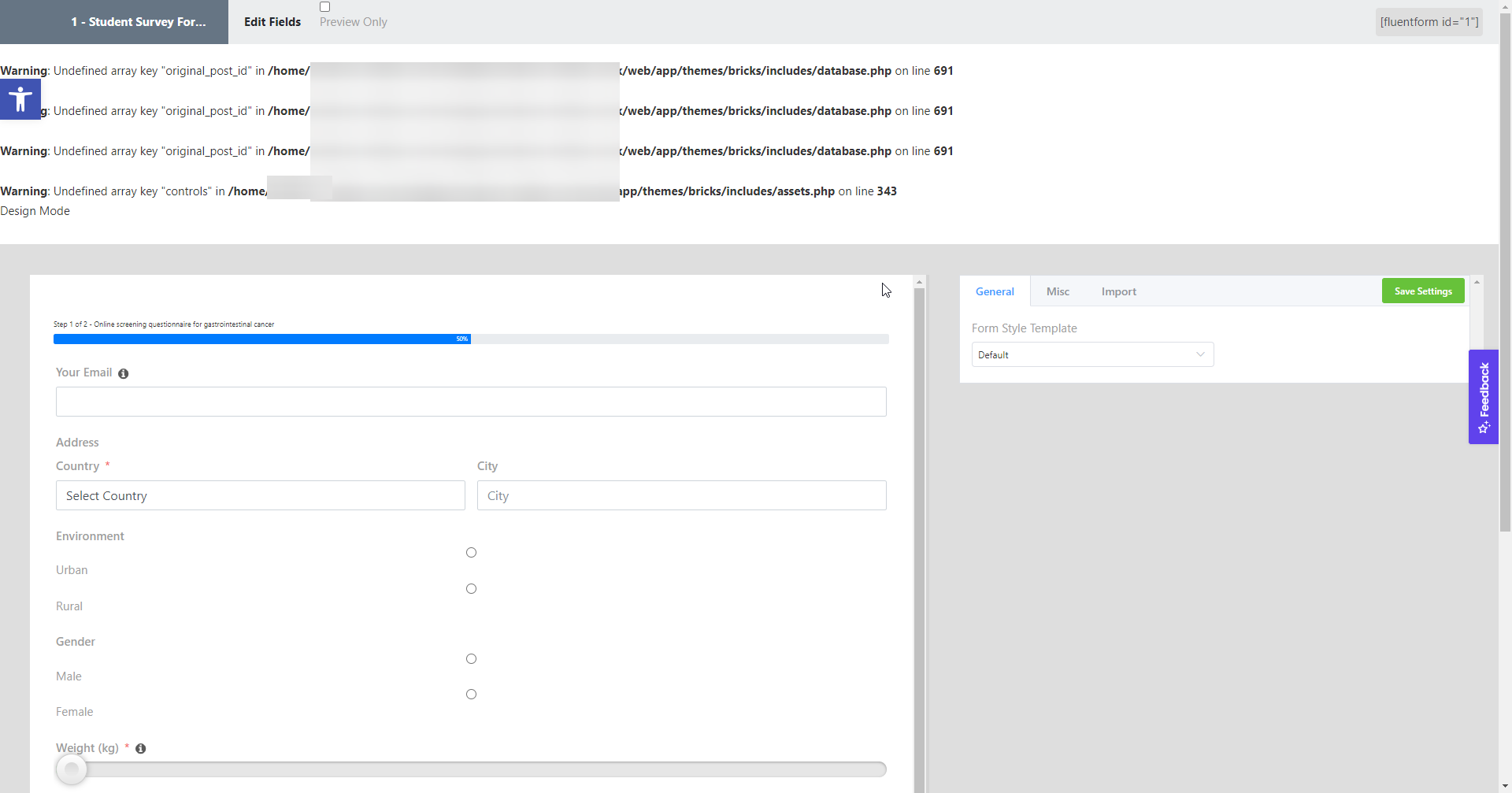The width and height of the screenshot is (1512, 793).
Task: Click the Weight slider handle
Action: point(72,769)
